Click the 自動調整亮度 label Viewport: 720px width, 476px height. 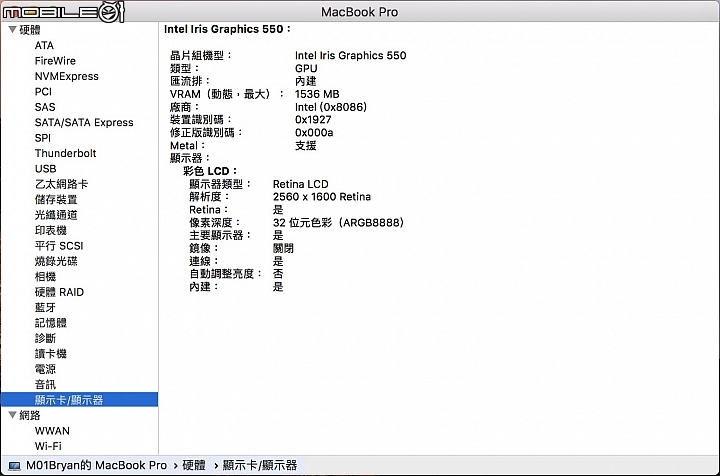(225, 274)
